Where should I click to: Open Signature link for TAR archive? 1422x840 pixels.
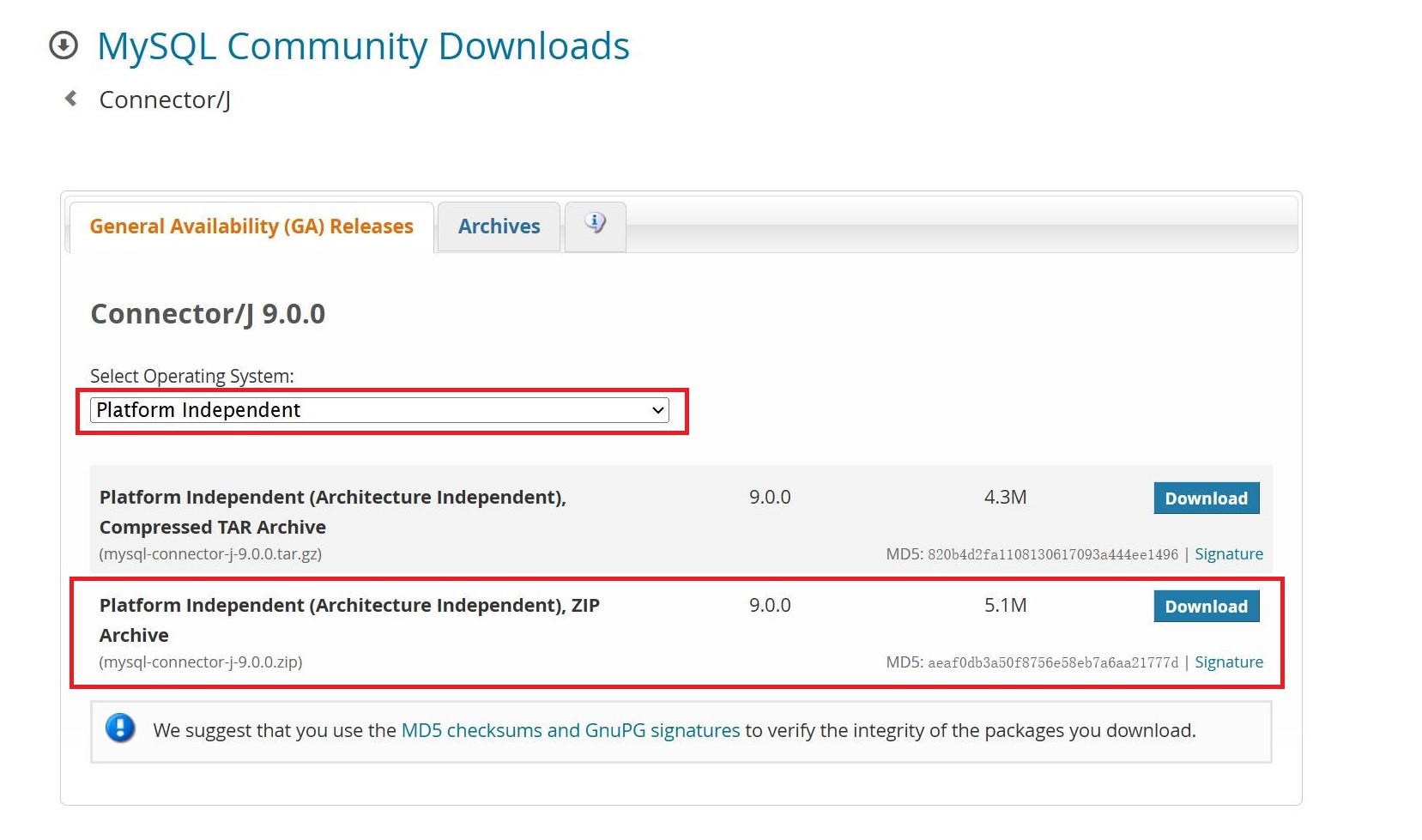click(1228, 554)
